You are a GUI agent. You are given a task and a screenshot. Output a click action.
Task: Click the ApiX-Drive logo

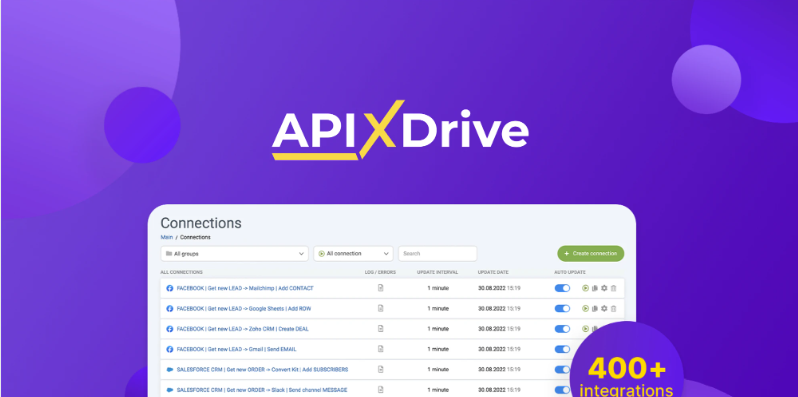400,130
